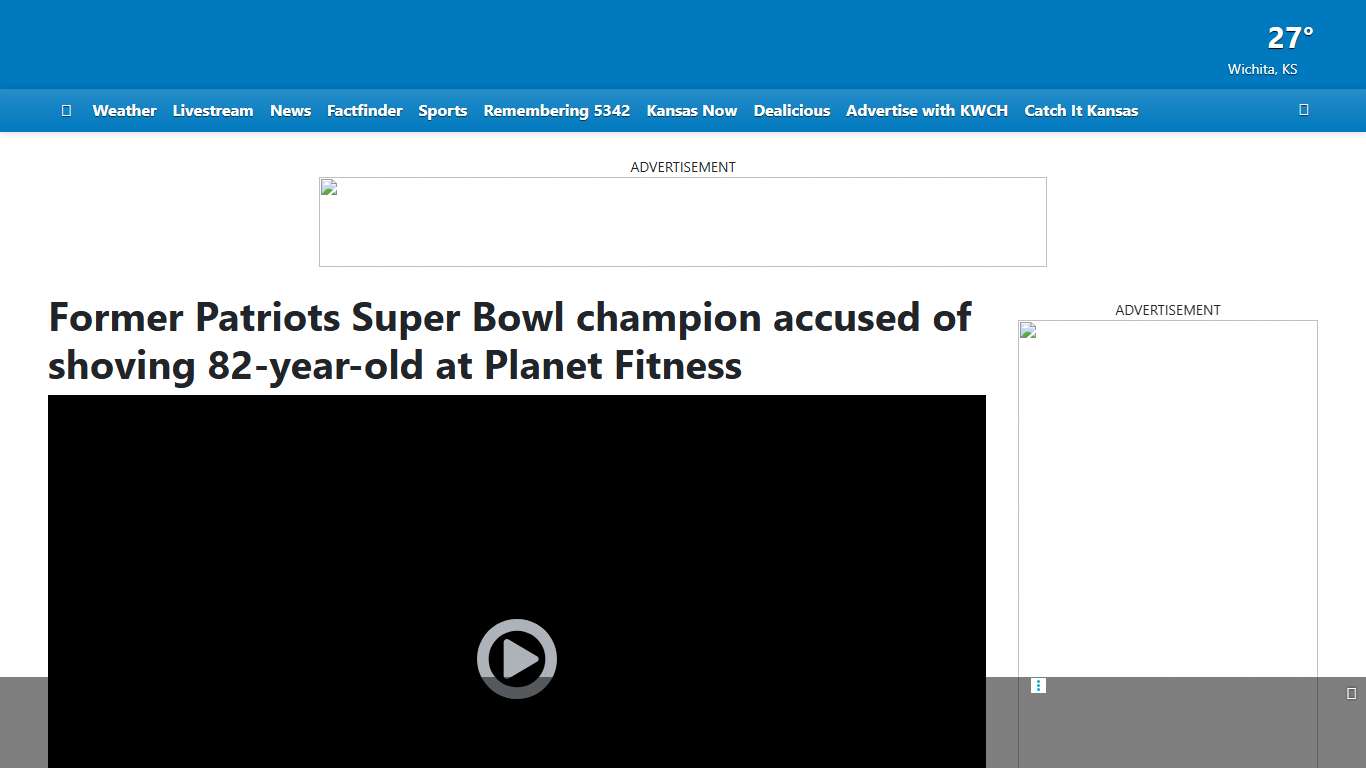Screen dimensions: 1366x768
Task: Click the temperature reading showing 27 degrees
Action: coord(1288,37)
